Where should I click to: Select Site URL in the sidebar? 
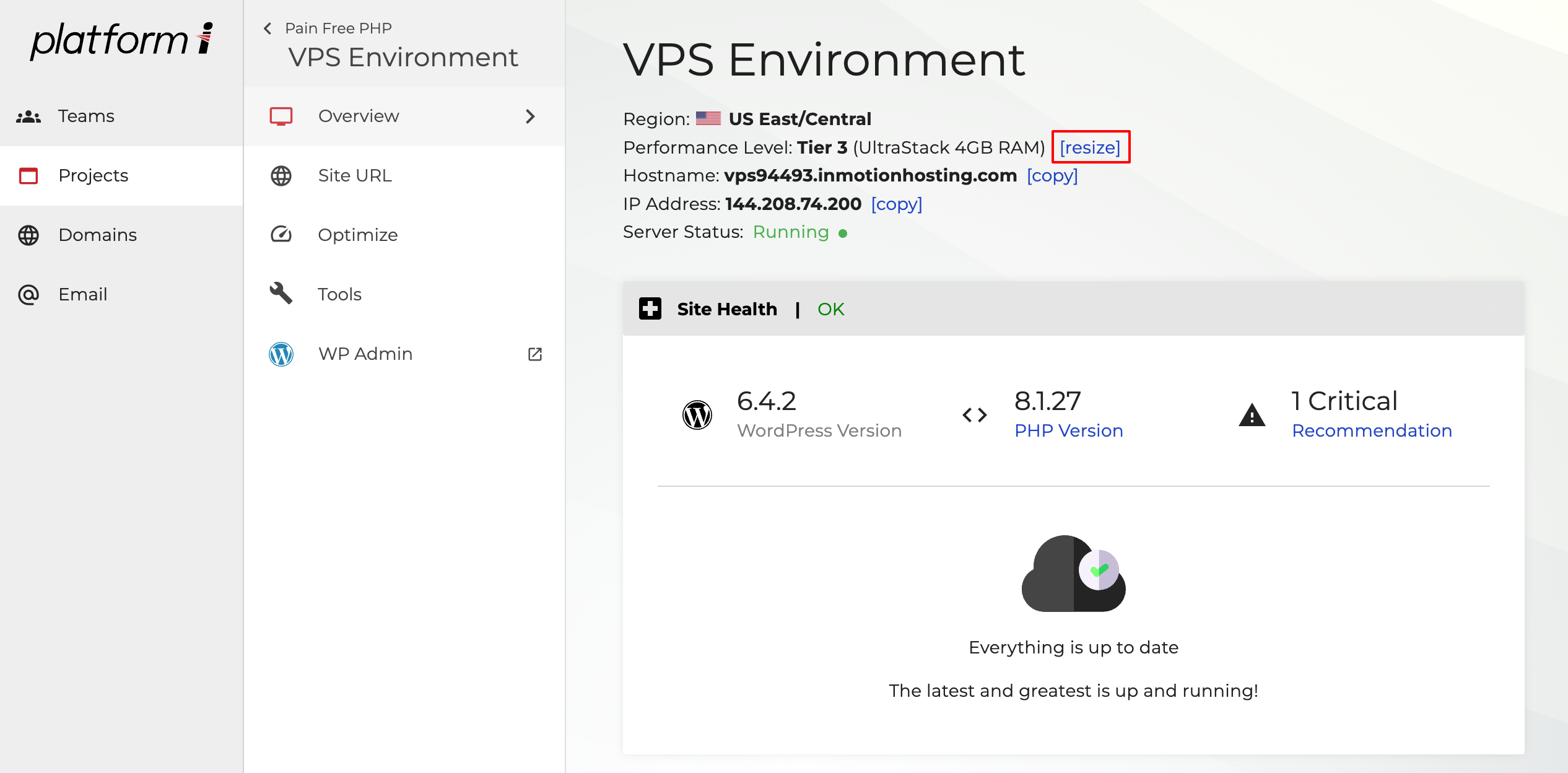354,176
